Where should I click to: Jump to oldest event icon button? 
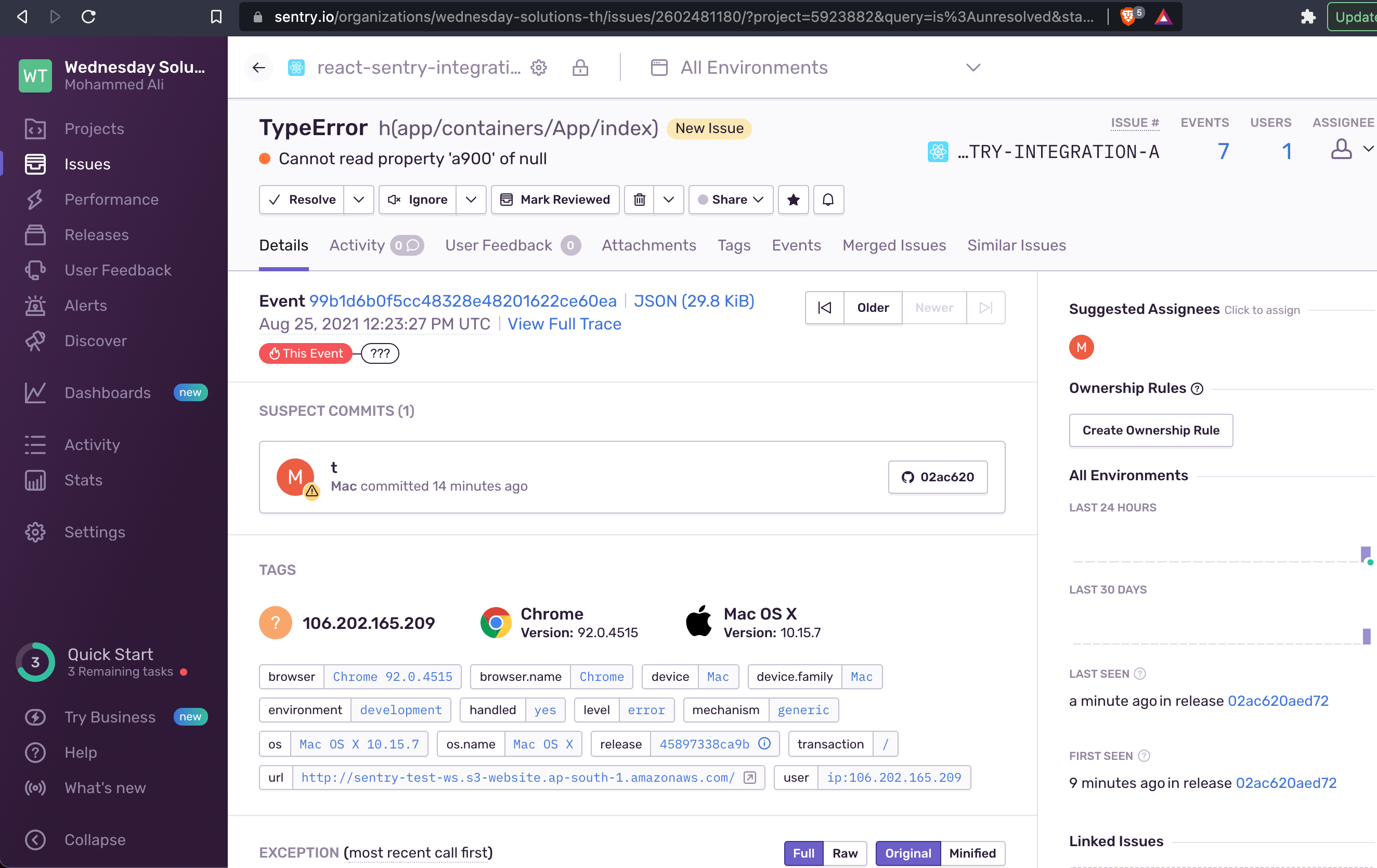pyautogui.click(x=824, y=307)
